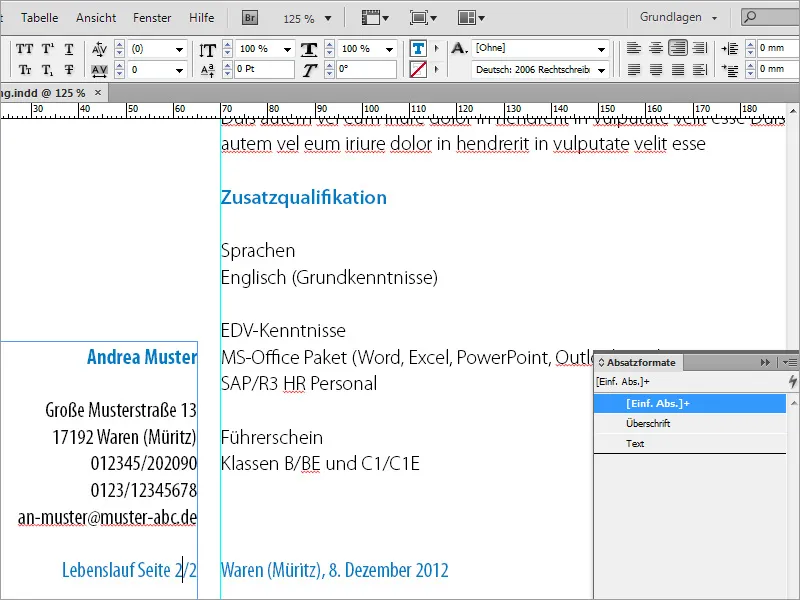Open the Ansicht menu
This screenshot has height=600, width=800.
pyautogui.click(x=96, y=18)
